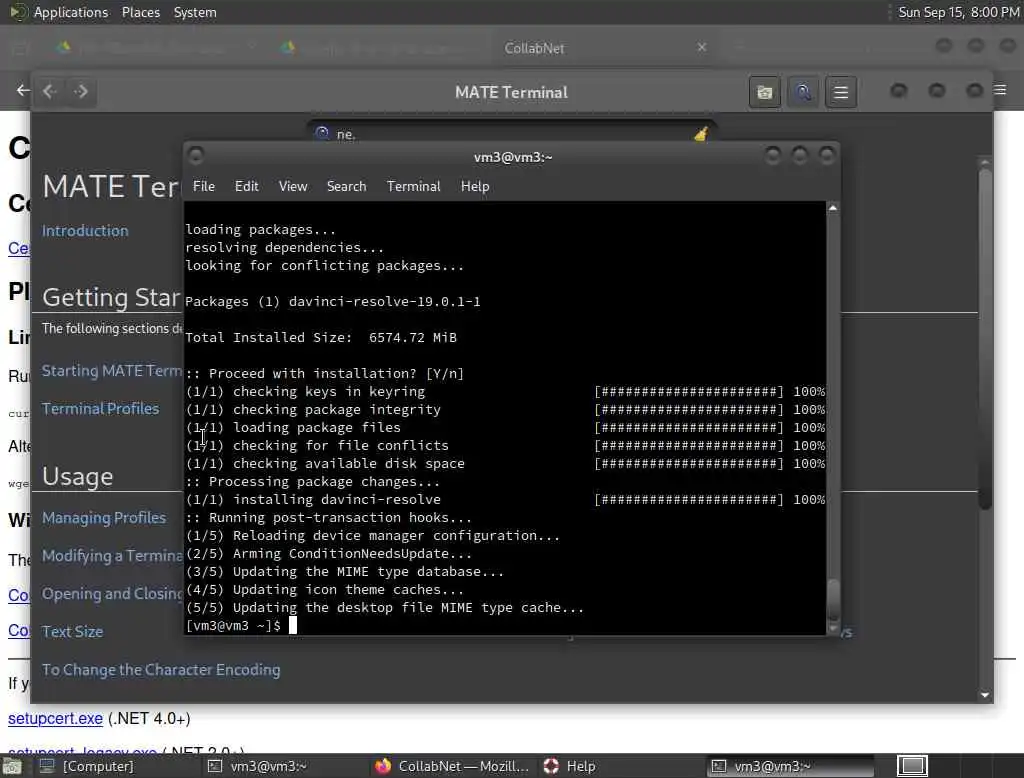Click the terminal scrollbar thumb
The image size is (1024, 778).
(x=833, y=600)
